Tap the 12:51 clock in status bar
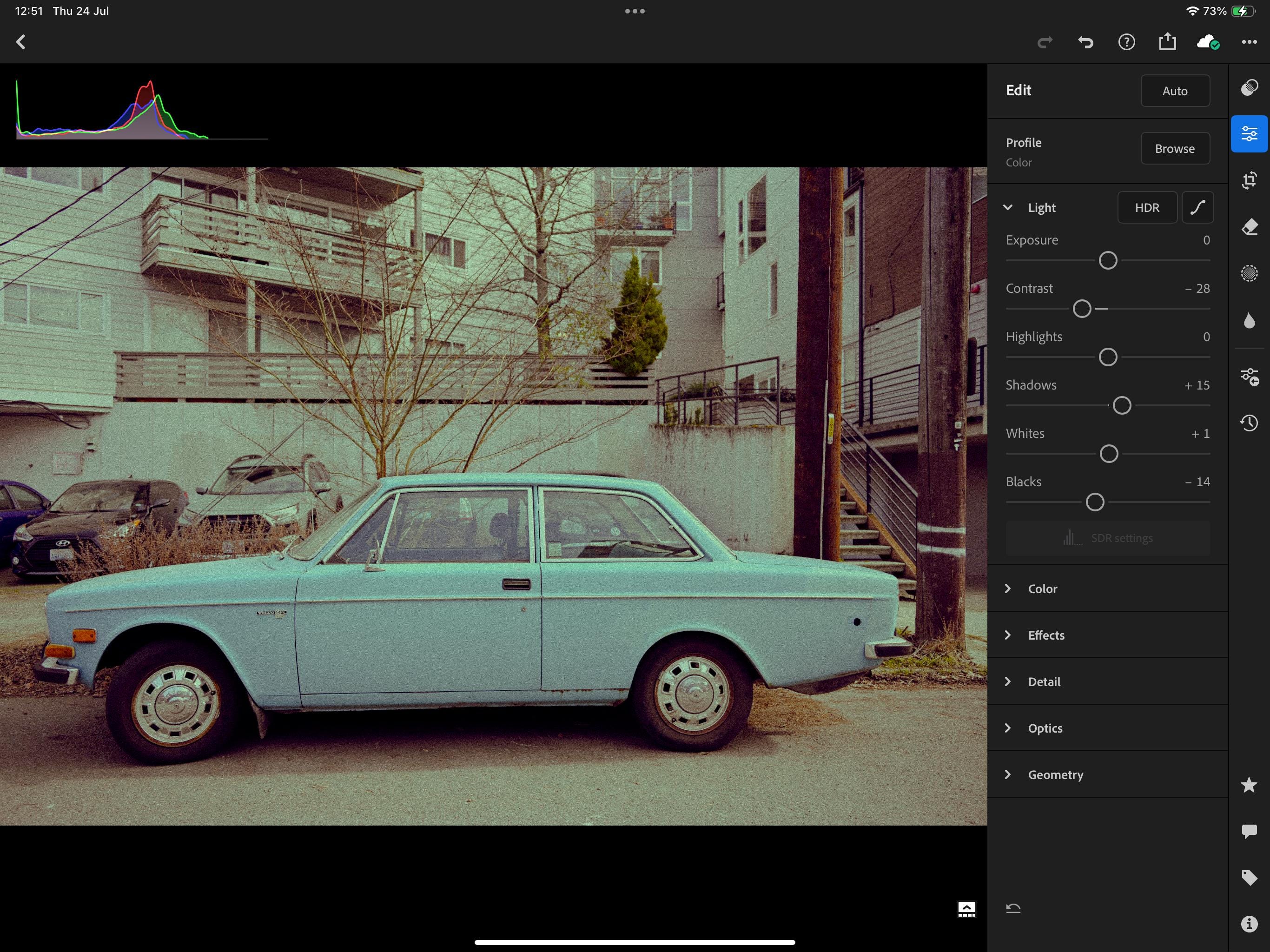The image size is (1270, 952). pos(29,11)
